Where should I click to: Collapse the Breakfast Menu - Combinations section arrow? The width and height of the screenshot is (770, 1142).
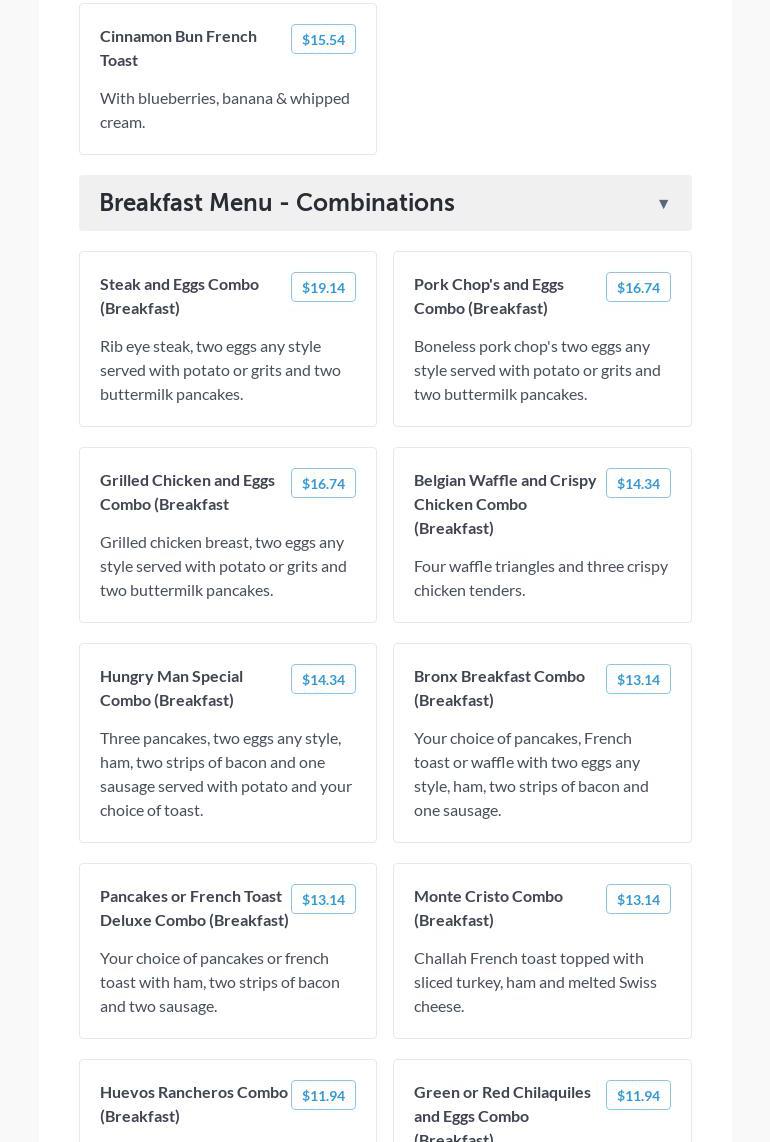[663, 204]
